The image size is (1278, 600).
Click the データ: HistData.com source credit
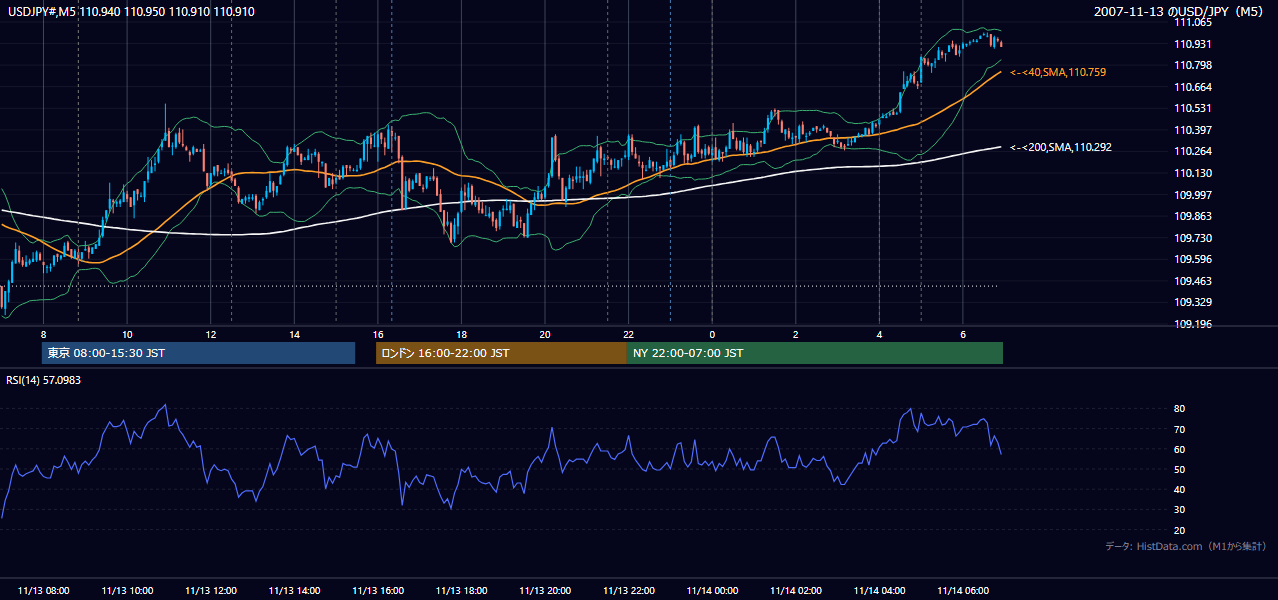coord(1186,546)
